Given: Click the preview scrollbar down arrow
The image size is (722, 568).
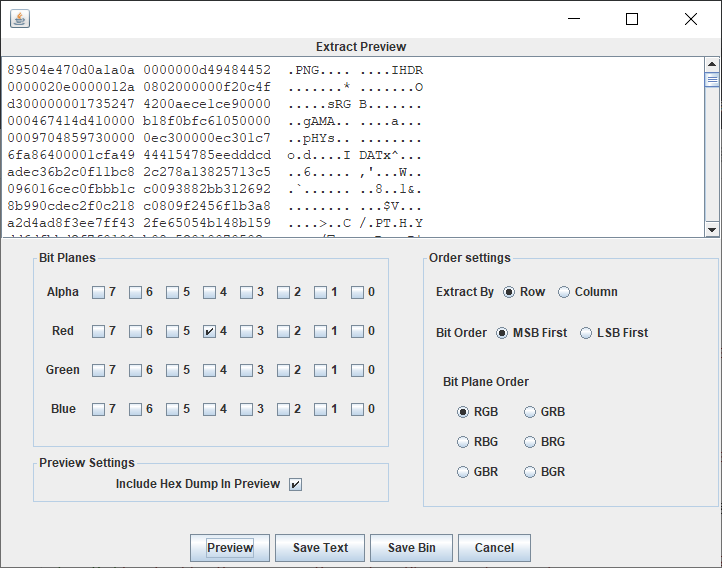Looking at the screenshot, I should click(x=712, y=229).
